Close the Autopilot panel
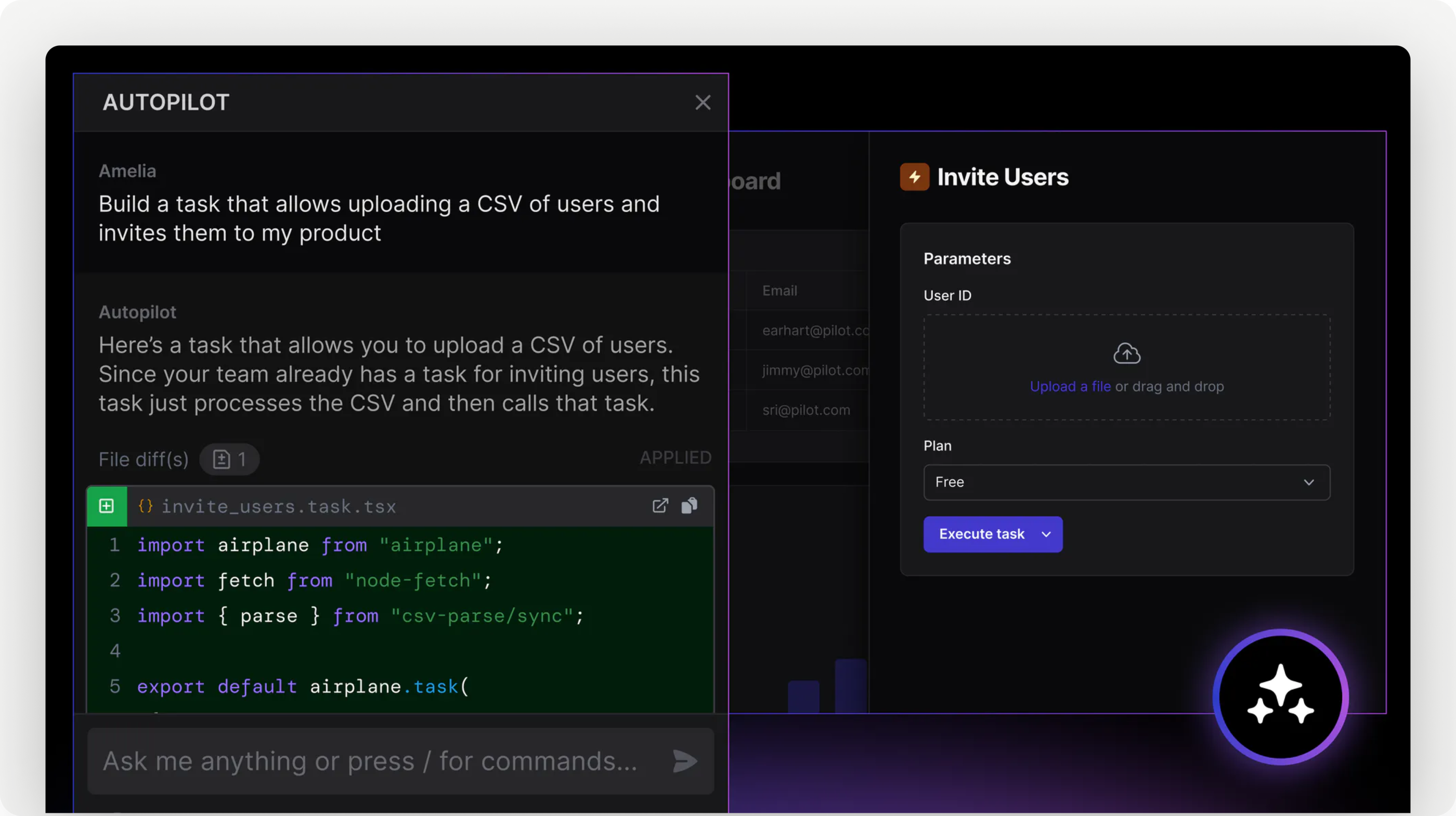The height and width of the screenshot is (816, 1456). coord(703,102)
